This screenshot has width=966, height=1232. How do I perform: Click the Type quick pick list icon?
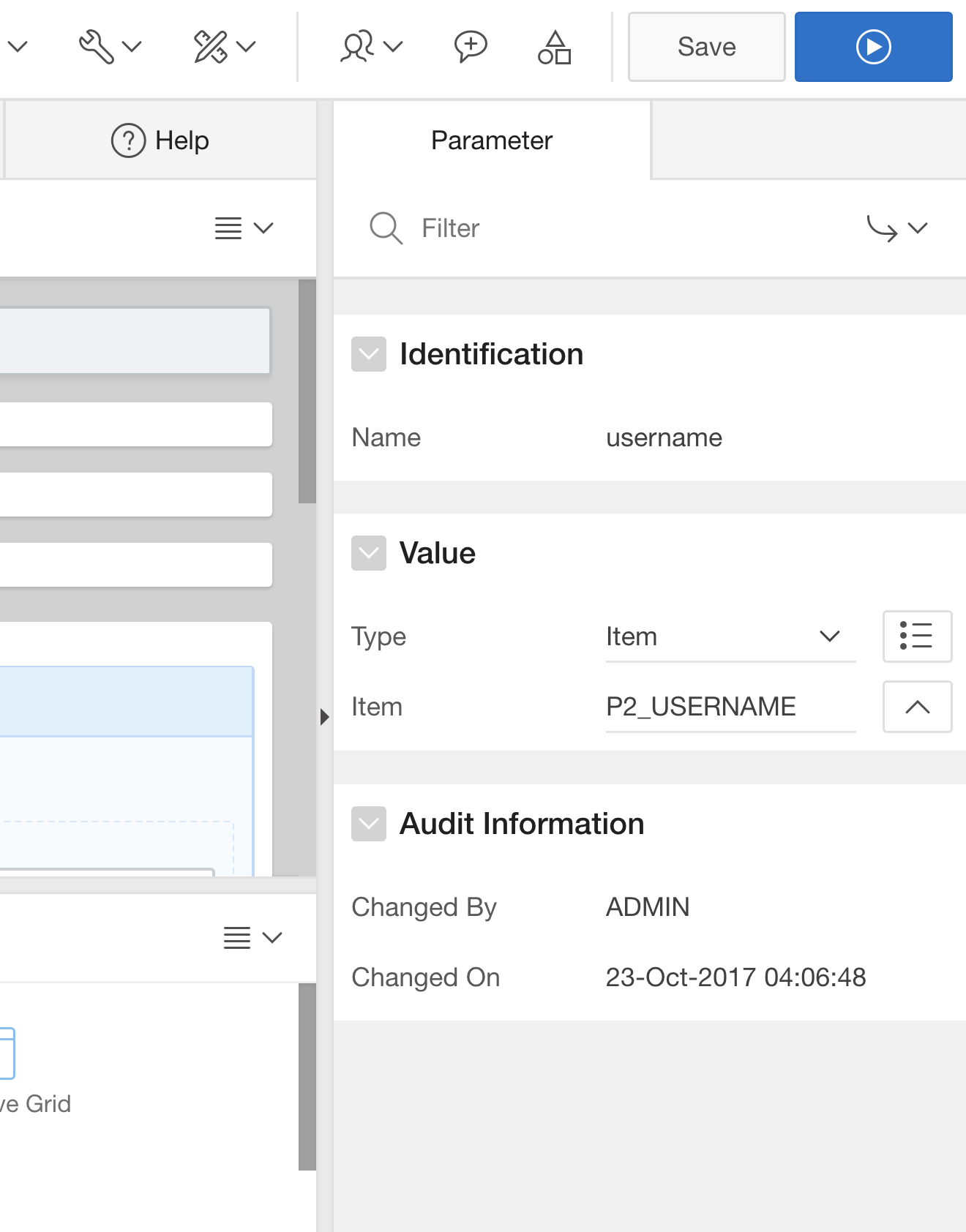click(917, 636)
